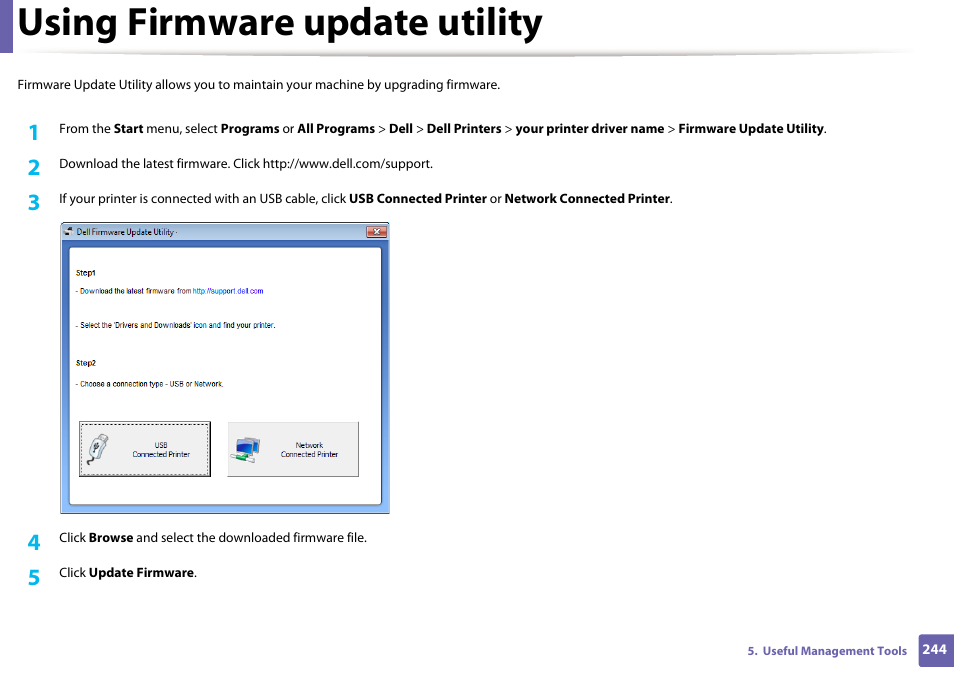The height and width of the screenshot is (675, 954).
Task: Open the http://support.dell.com link
Action: (228, 291)
